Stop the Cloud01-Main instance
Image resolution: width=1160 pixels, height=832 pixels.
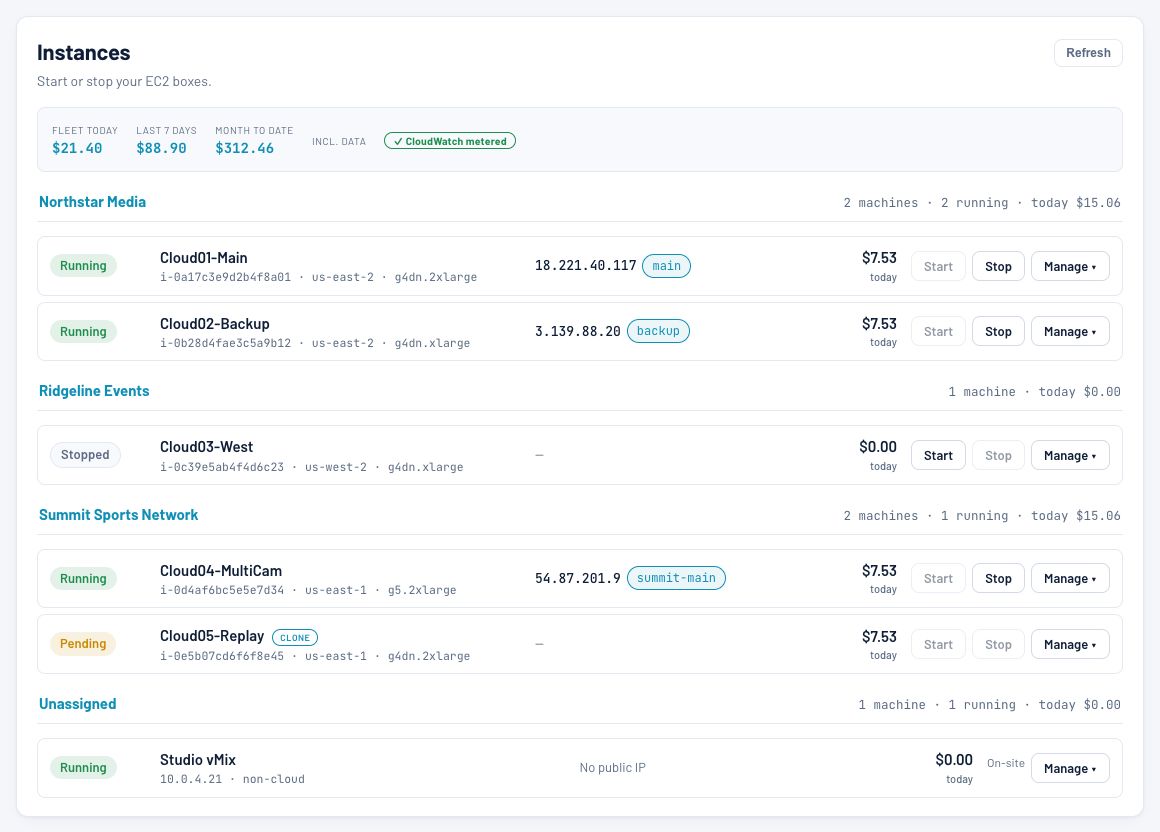(997, 266)
